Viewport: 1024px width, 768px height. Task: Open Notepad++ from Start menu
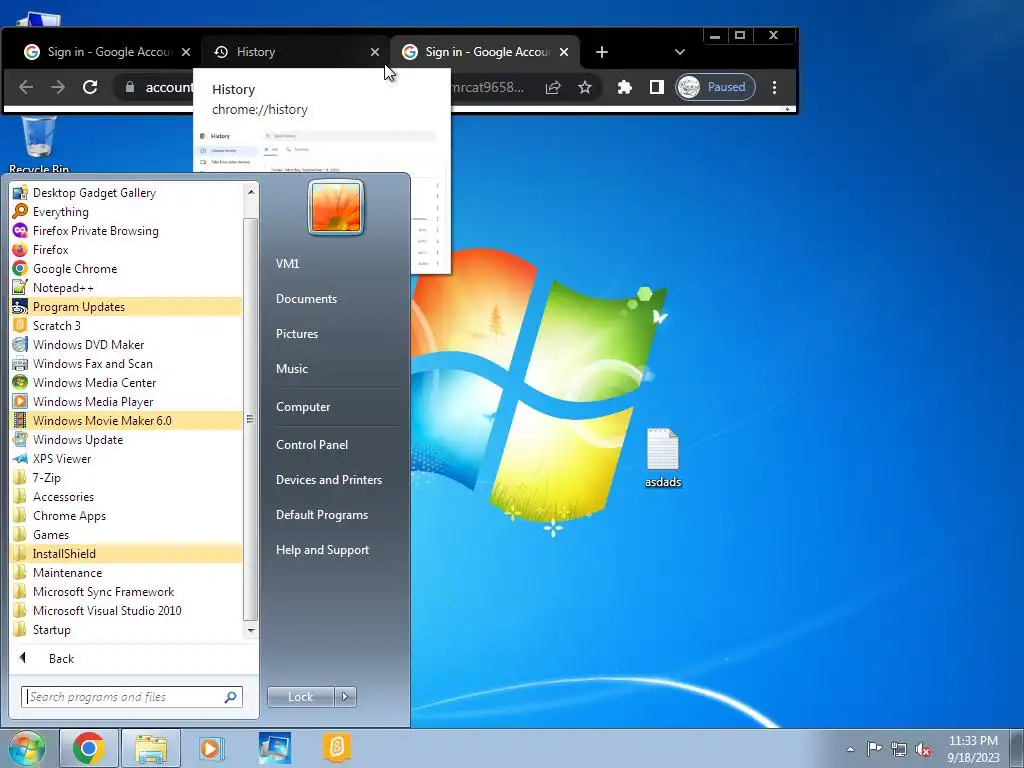pyautogui.click(x=127, y=287)
